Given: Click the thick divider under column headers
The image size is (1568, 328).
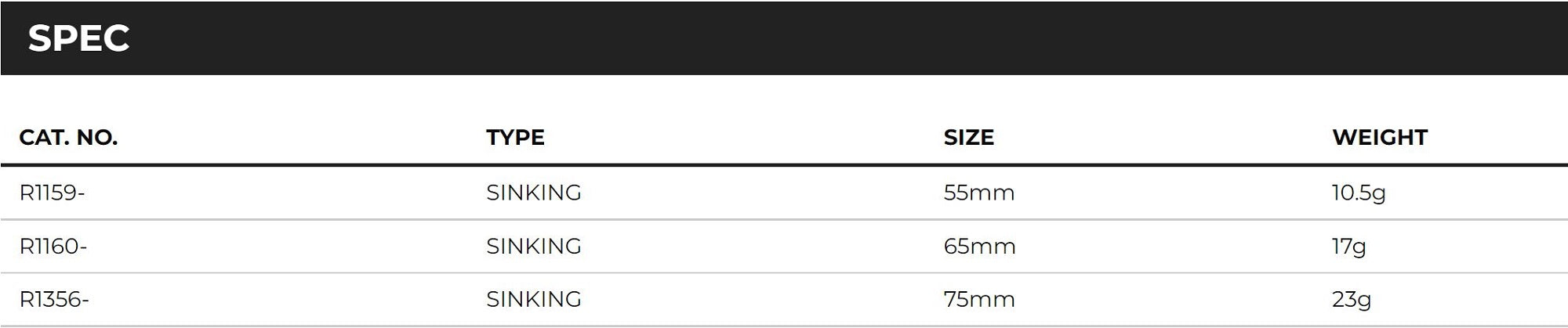Looking at the screenshot, I should click(784, 165).
